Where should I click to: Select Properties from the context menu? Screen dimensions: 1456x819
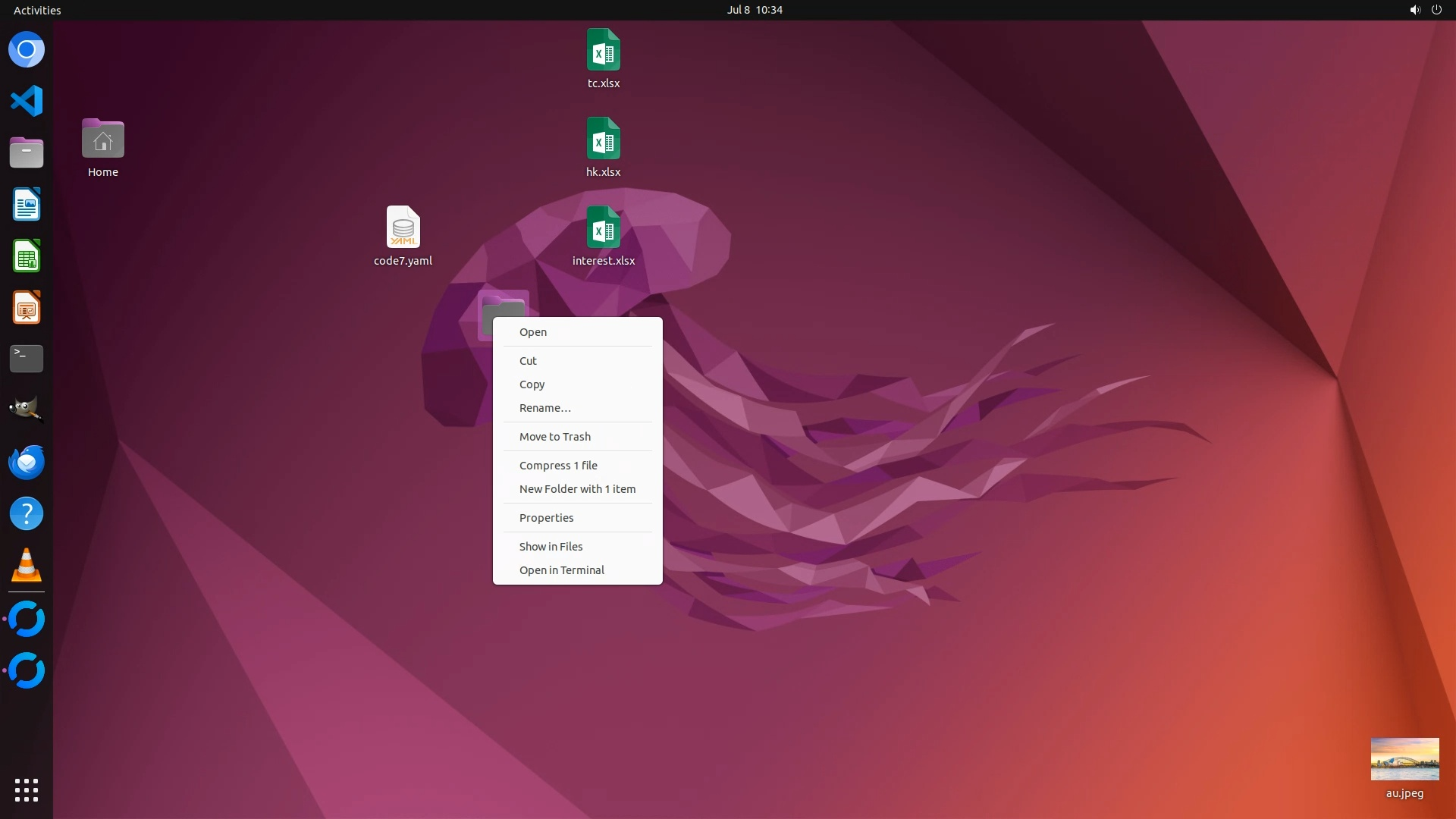point(546,518)
